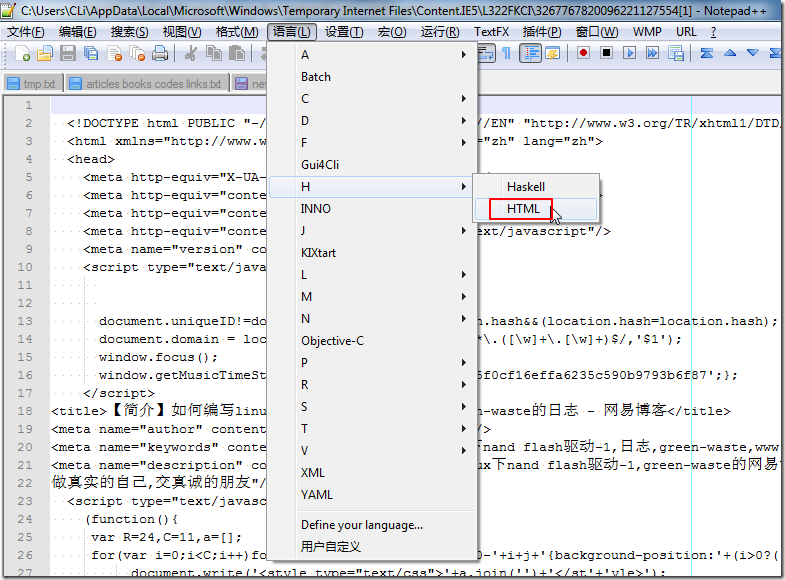Image resolution: width=785 pixels, height=580 pixels.
Task: Open the 窗口(W) menu
Action: point(597,32)
